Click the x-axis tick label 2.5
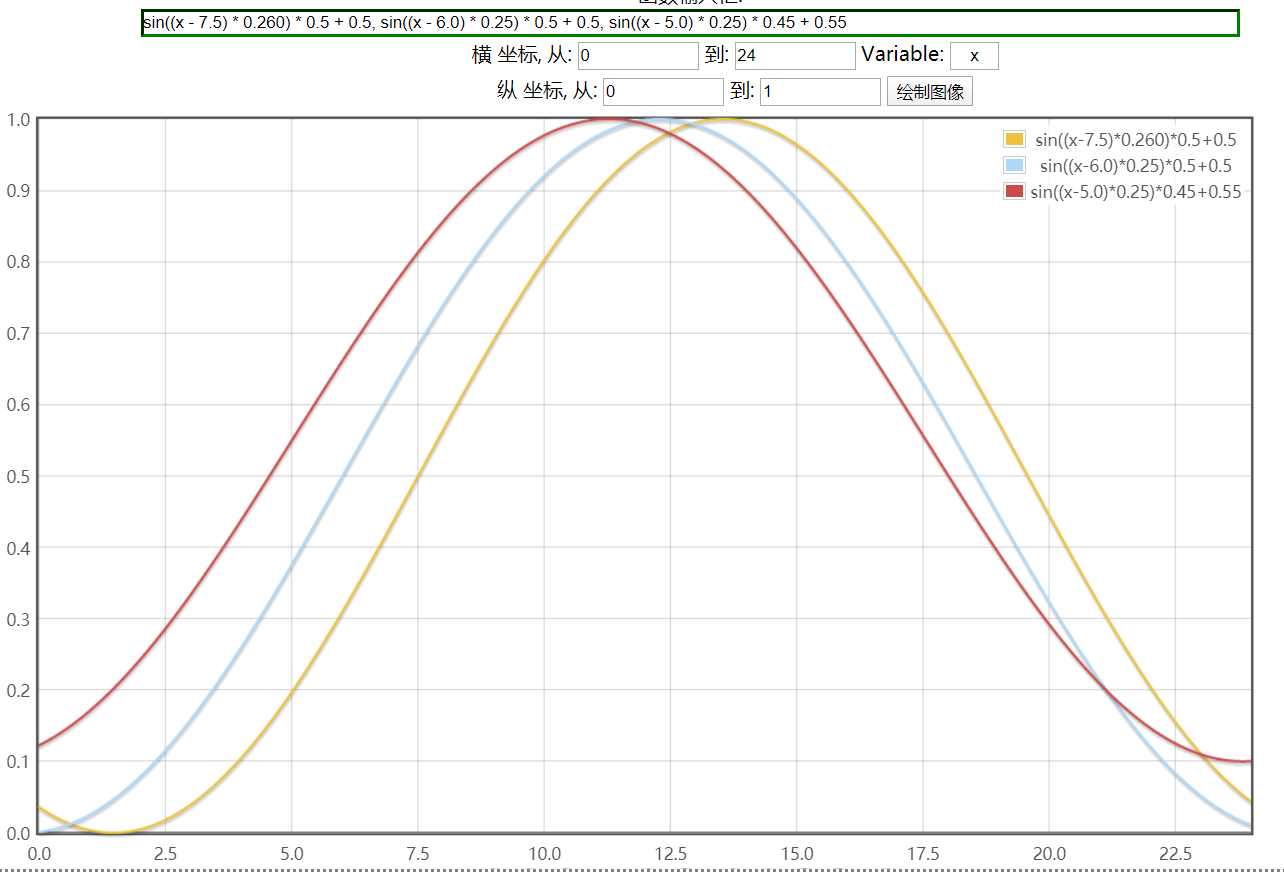The height and width of the screenshot is (875, 1284). coord(165,854)
